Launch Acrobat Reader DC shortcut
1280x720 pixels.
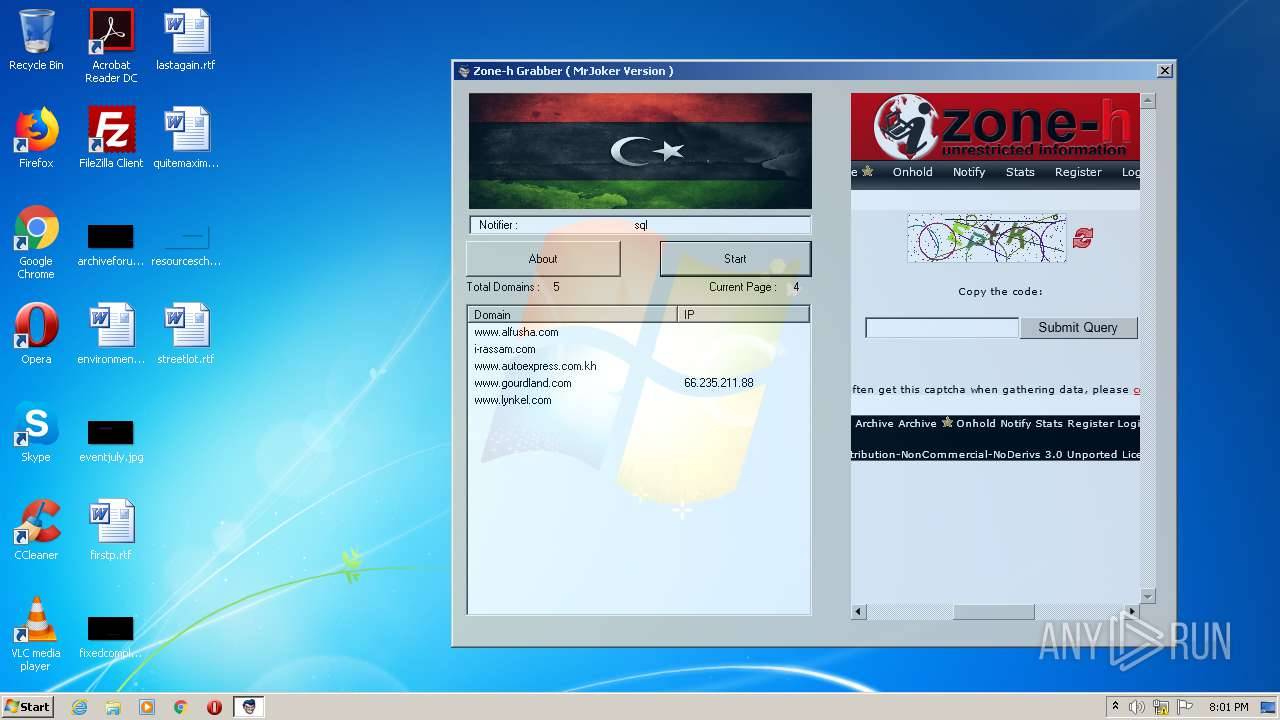click(x=111, y=46)
